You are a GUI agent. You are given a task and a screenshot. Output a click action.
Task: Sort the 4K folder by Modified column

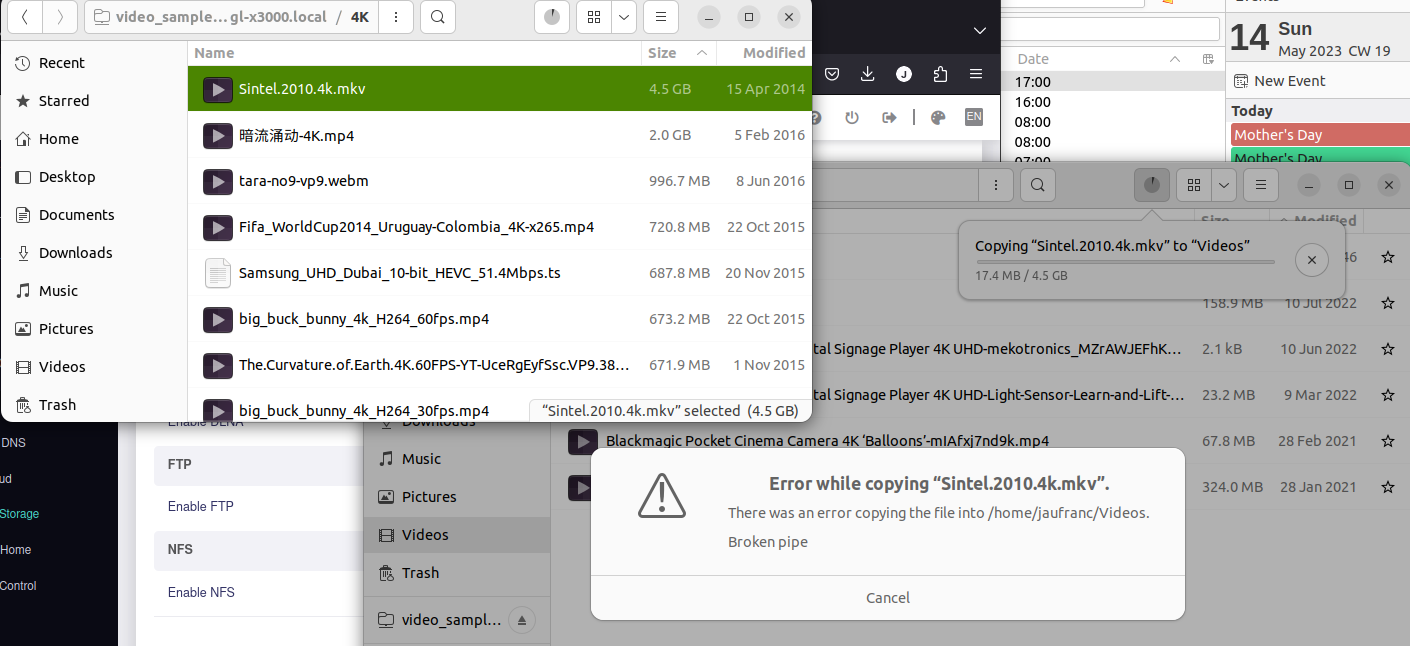tap(765, 53)
